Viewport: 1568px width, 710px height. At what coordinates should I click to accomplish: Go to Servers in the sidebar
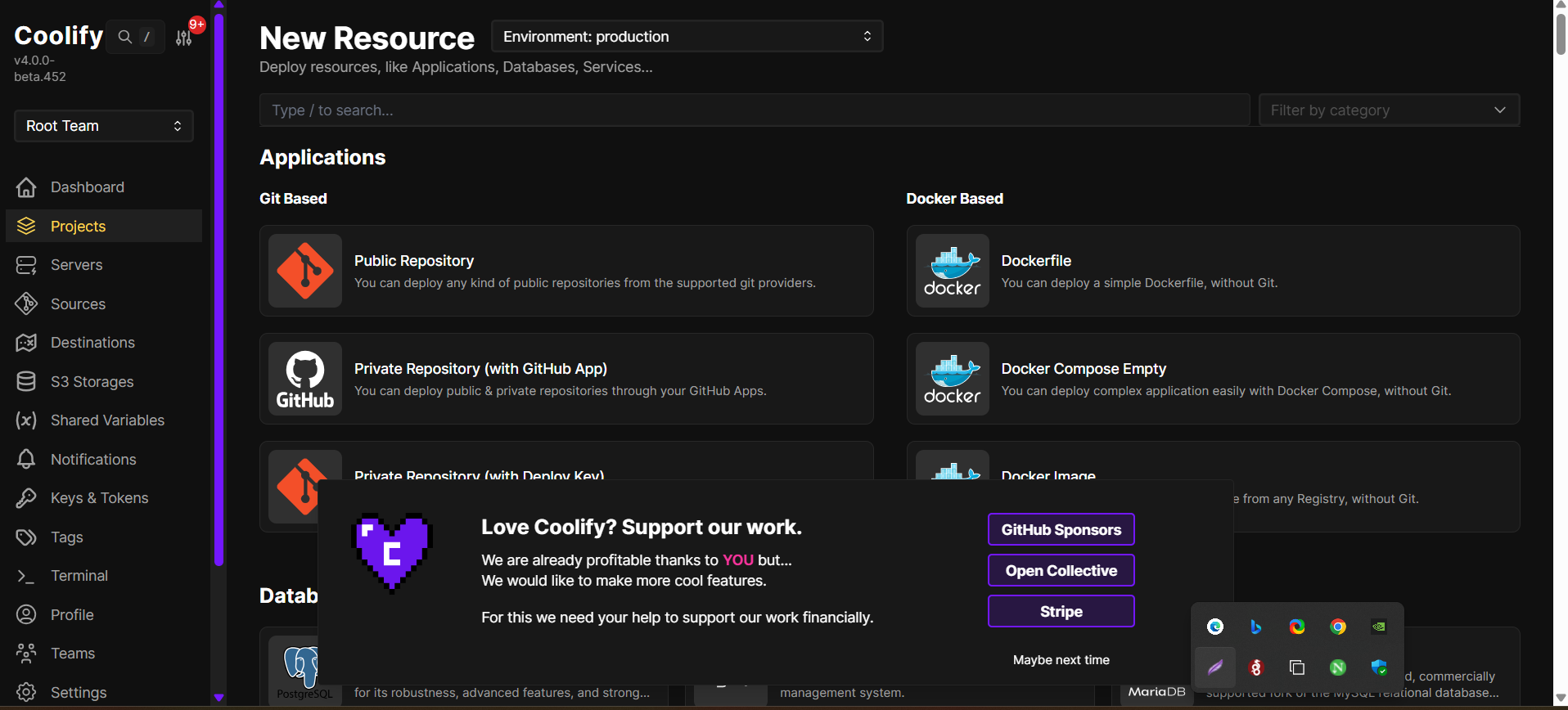pos(76,265)
